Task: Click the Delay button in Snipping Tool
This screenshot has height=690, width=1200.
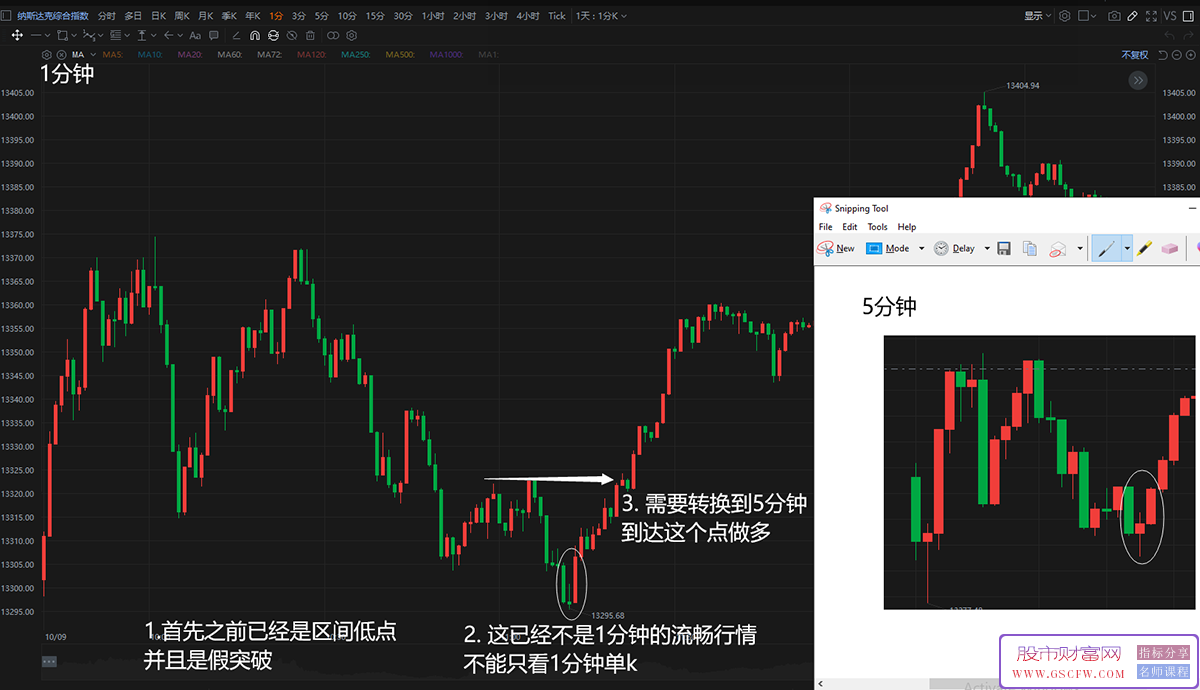Action: (954, 248)
